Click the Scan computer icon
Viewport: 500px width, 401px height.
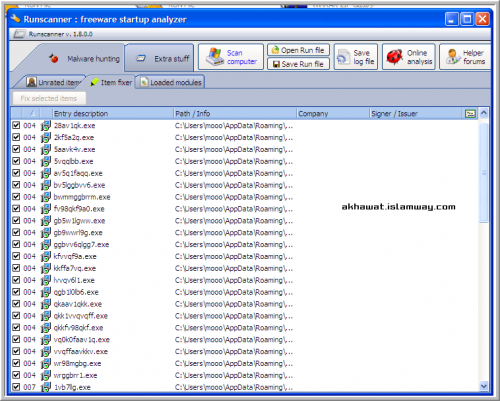(214, 57)
